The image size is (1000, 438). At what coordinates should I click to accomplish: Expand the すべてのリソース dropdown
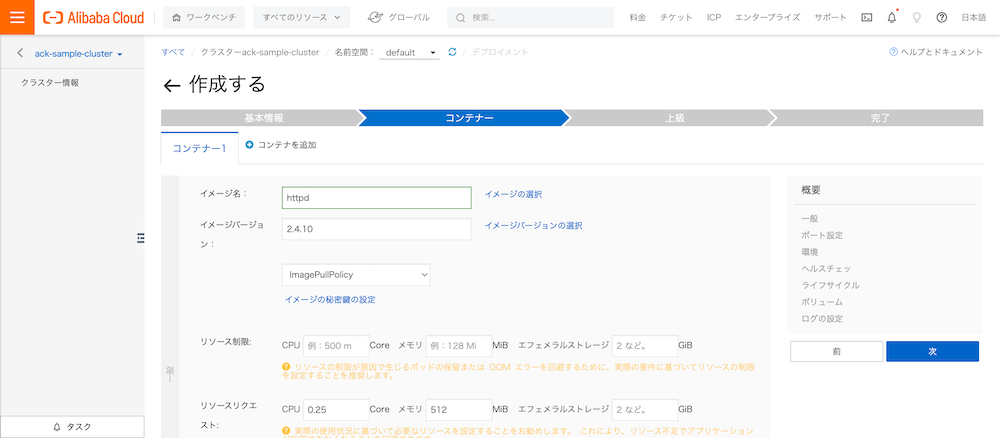coord(301,18)
